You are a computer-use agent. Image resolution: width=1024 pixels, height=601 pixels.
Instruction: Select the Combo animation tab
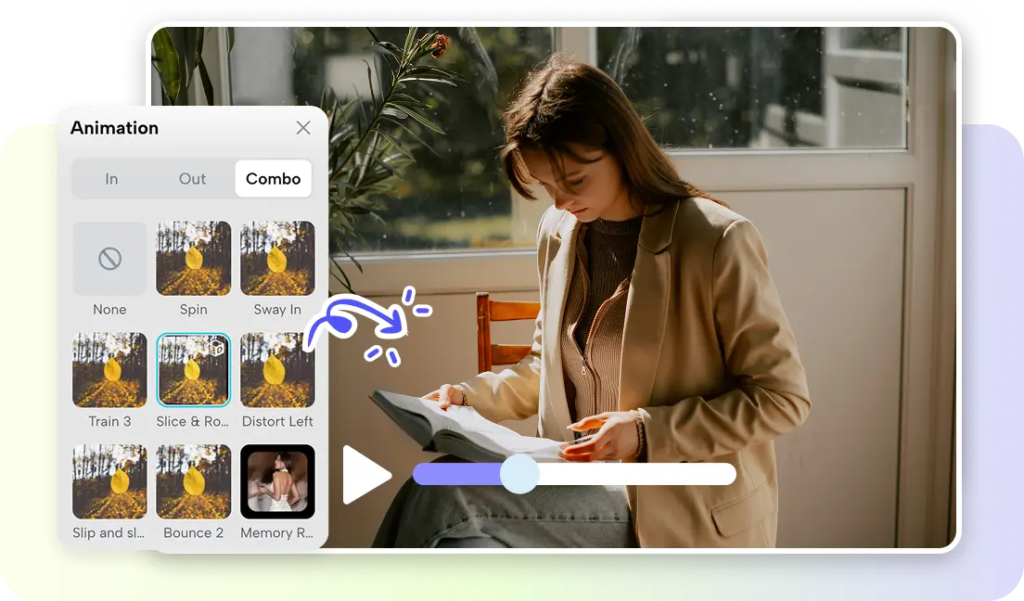[x=273, y=178]
